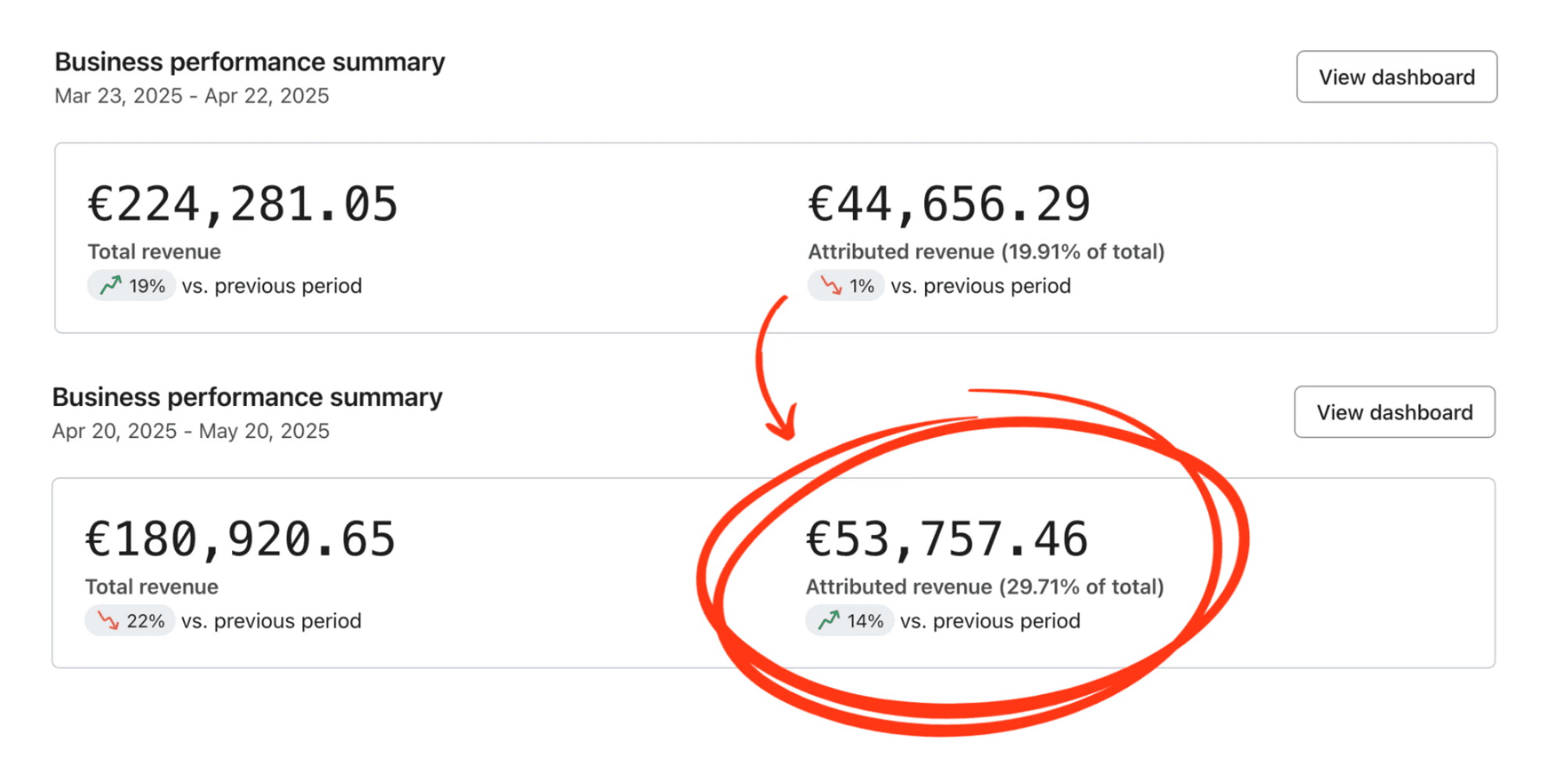Screen dimensions: 1556x784
Task: Click the 19% change badge
Action: (x=131, y=285)
